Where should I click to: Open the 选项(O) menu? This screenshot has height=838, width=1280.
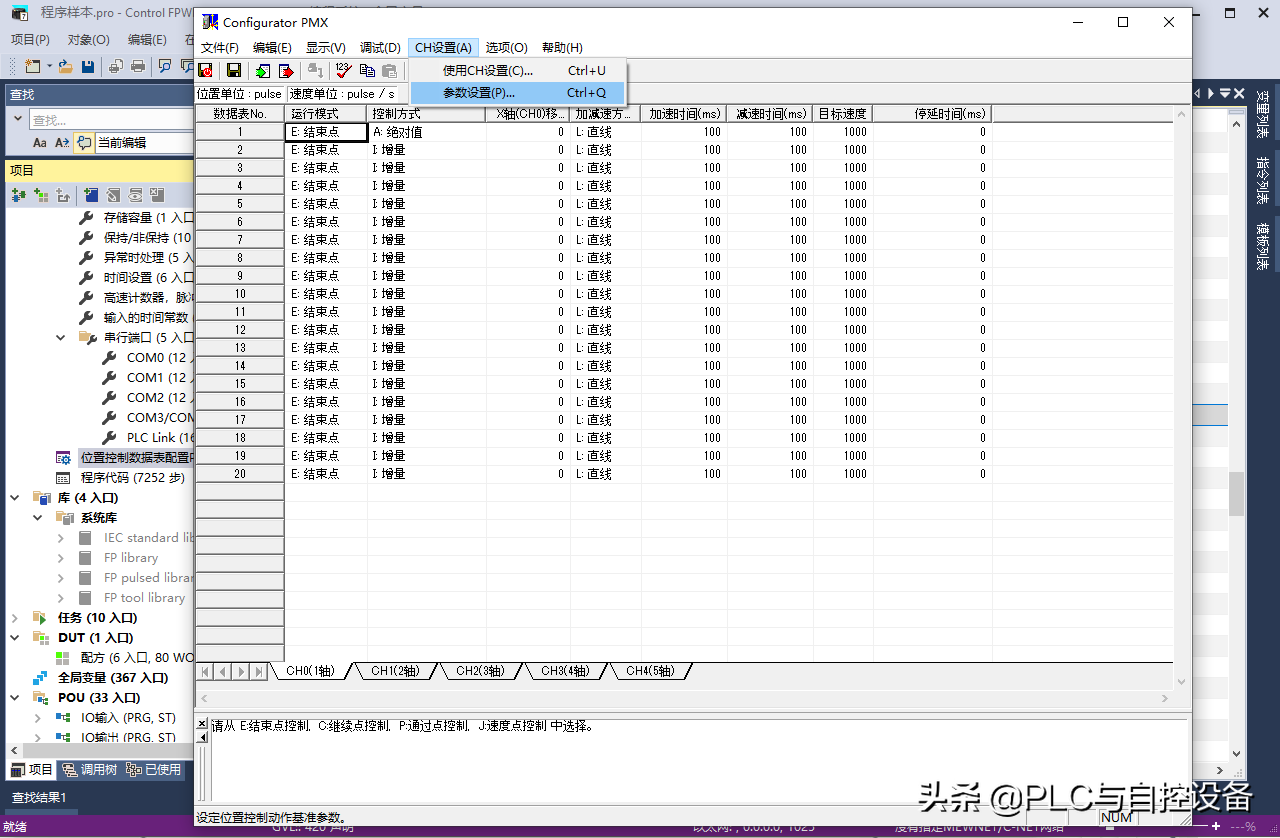point(506,48)
